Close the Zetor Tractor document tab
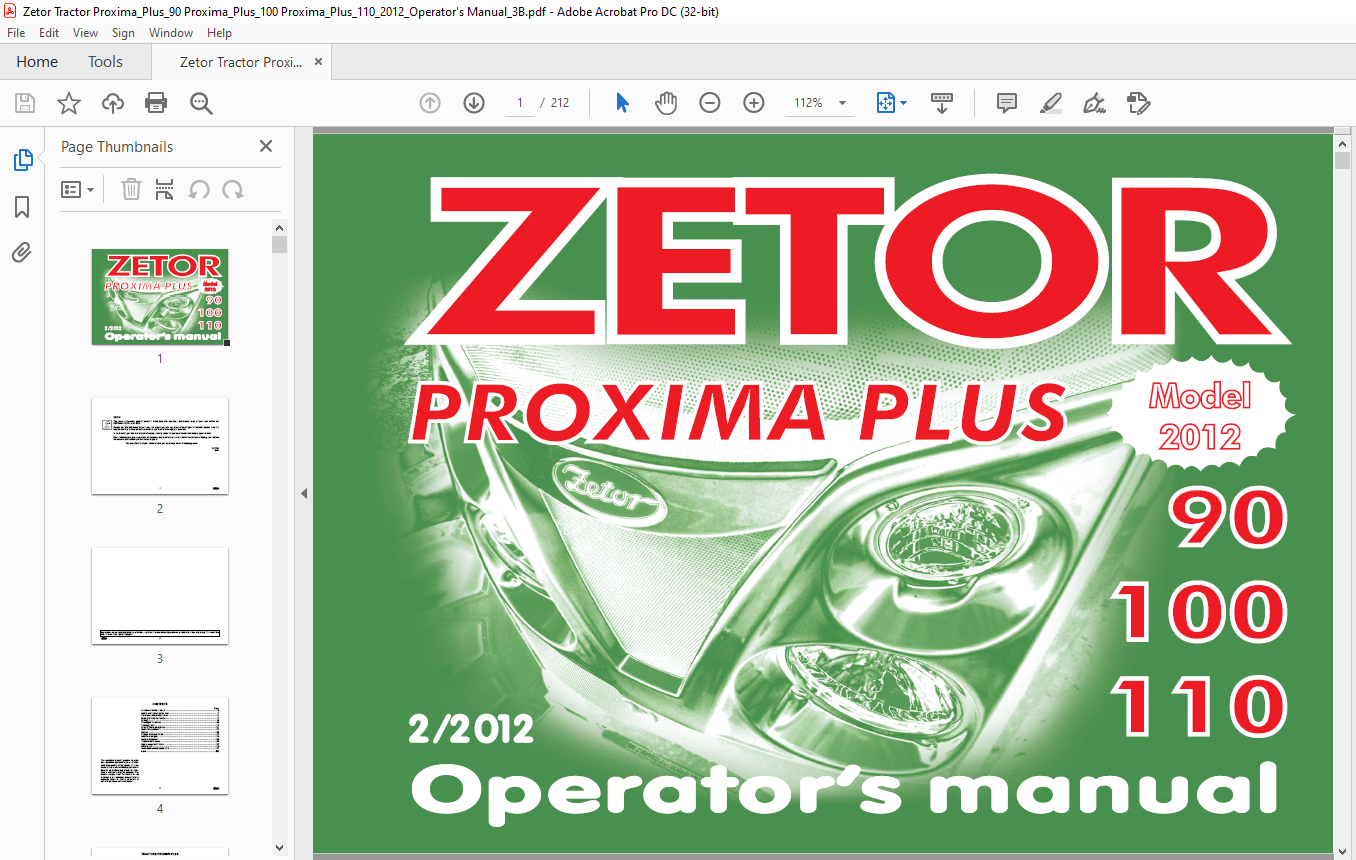 (x=318, y=62)
